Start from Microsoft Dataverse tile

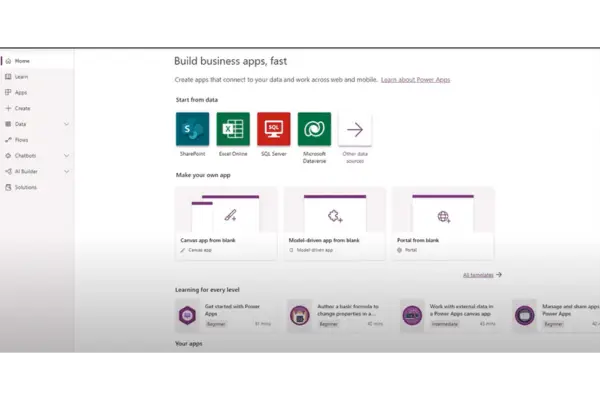click(314, 129)
